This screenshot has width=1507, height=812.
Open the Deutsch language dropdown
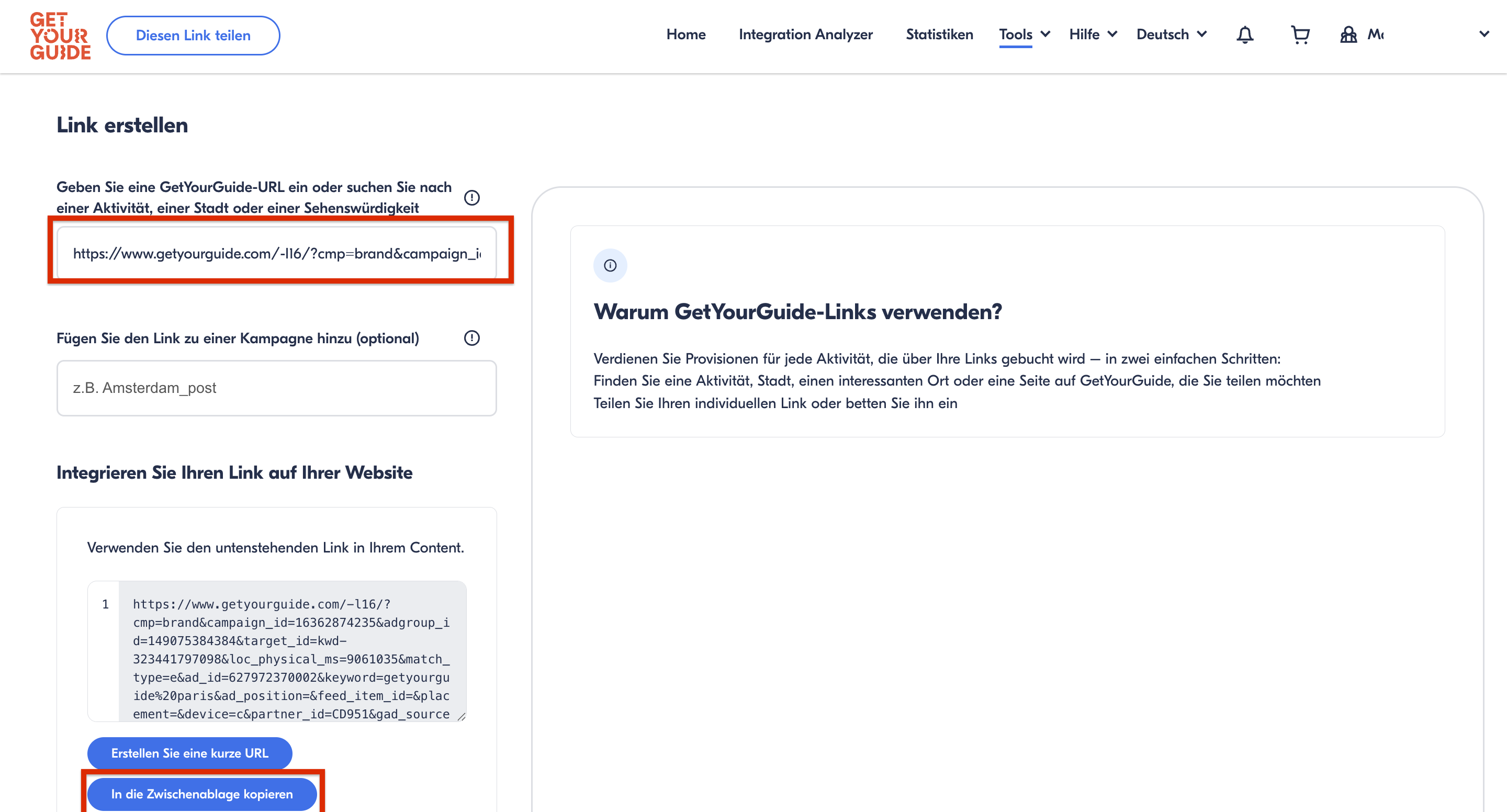click(1171, 35)
